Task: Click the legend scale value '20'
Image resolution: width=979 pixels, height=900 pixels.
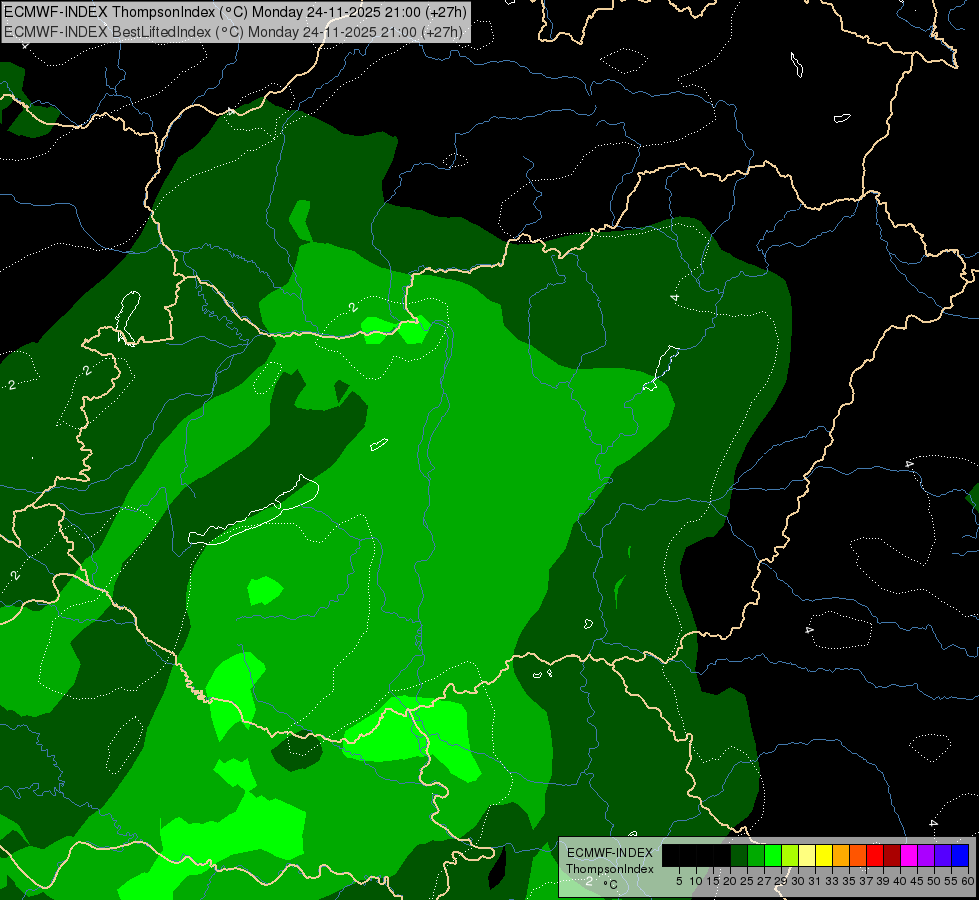Action: (x=730, y=881)
